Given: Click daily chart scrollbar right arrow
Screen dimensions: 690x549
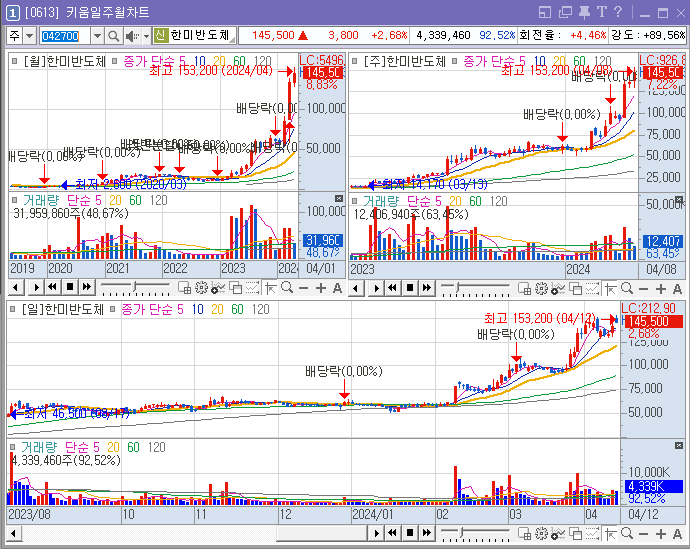Looking at the screenshot, I should (376, 534).
